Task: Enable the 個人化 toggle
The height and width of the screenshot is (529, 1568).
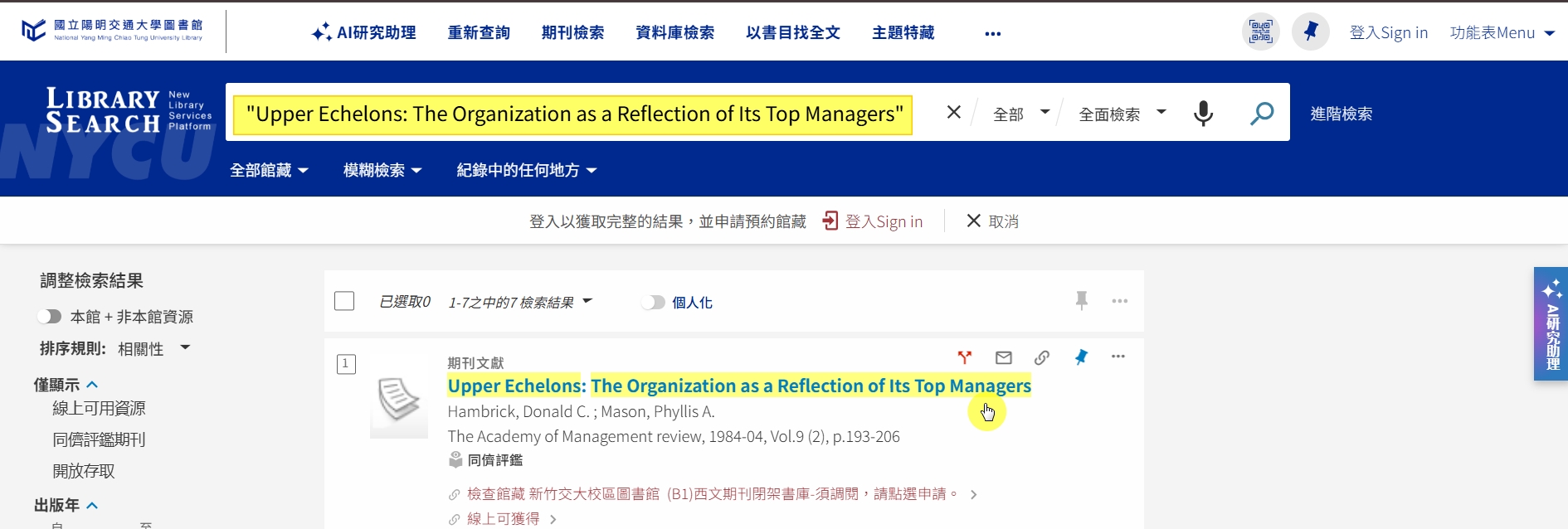Action: [653, 303]
